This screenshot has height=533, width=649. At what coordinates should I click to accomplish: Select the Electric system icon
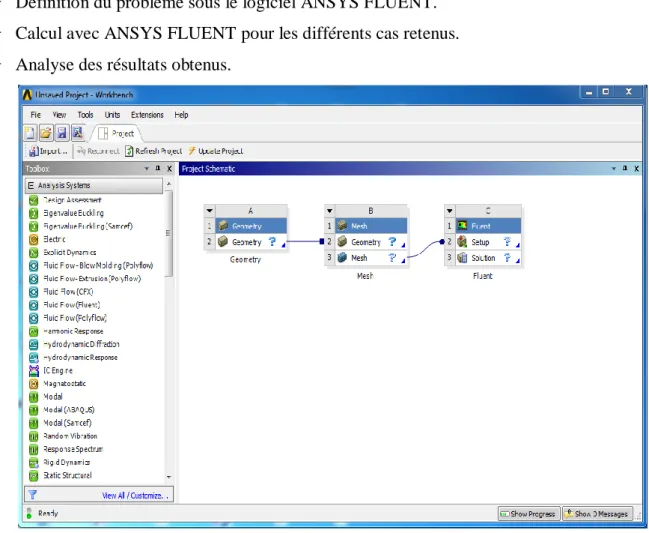[34, 240]
